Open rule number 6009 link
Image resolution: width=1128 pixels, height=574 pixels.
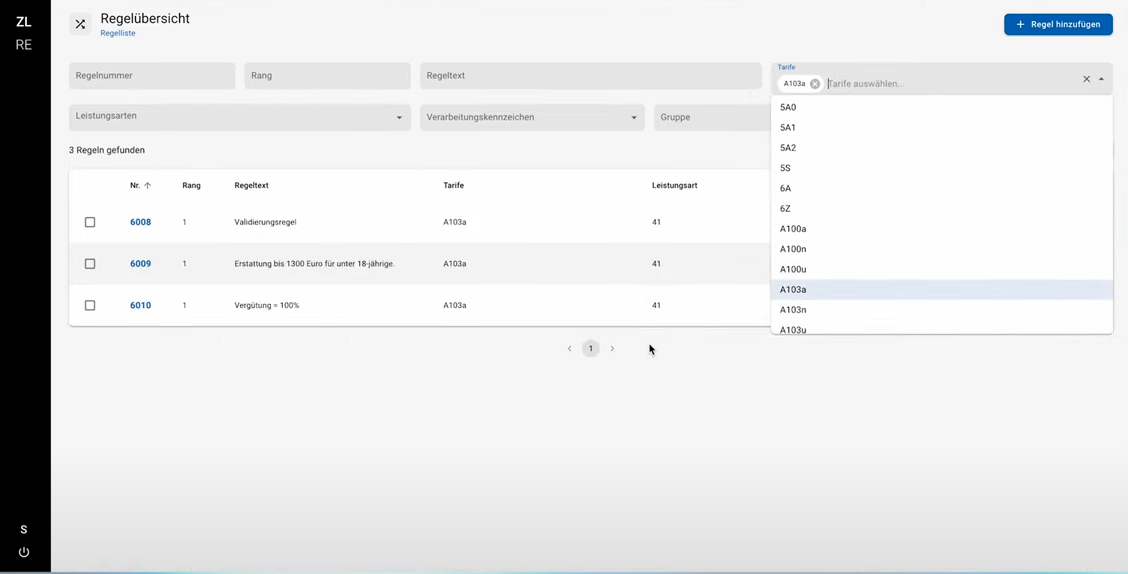[140, 264]
